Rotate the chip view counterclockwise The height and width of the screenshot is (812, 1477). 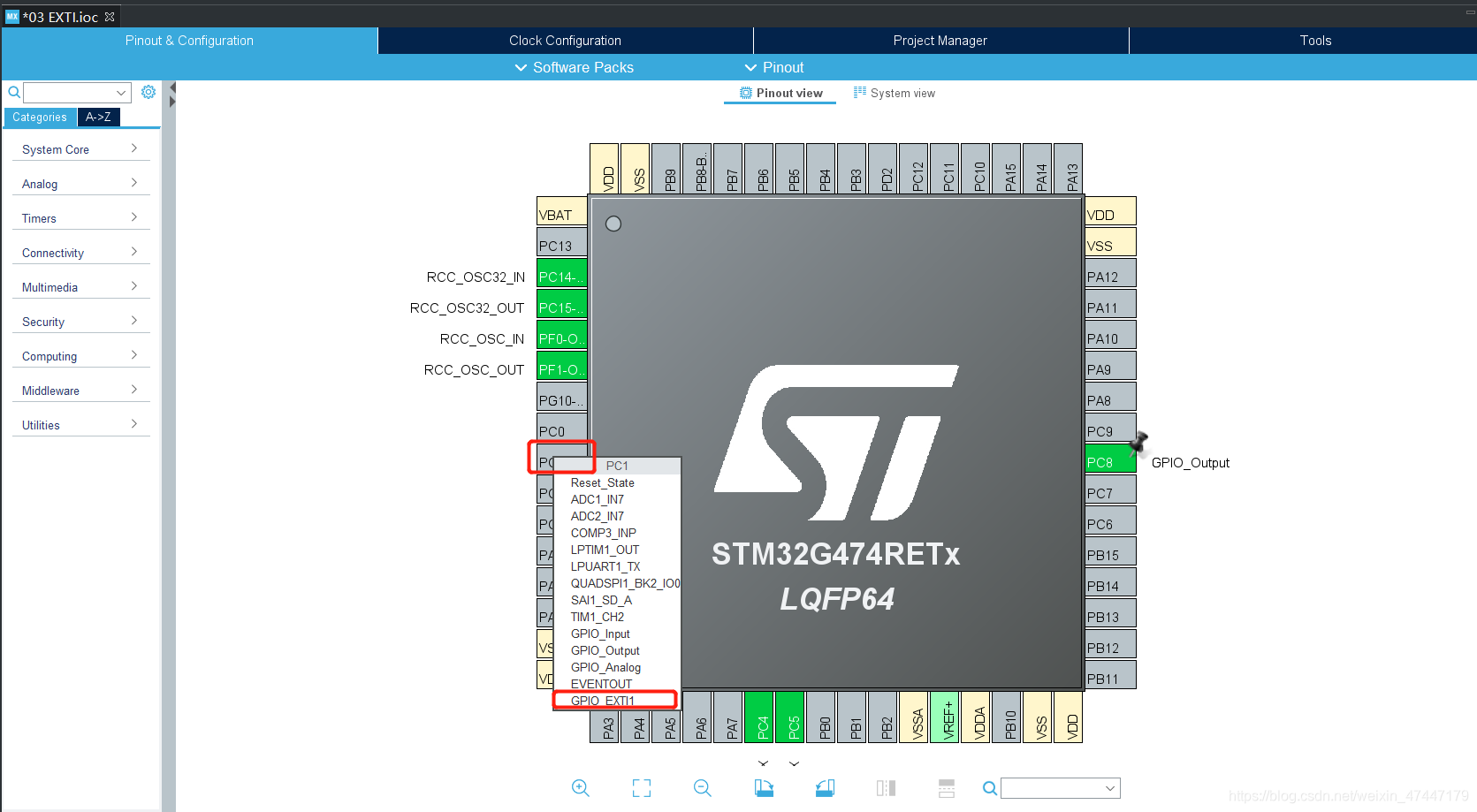click(825, 788)
